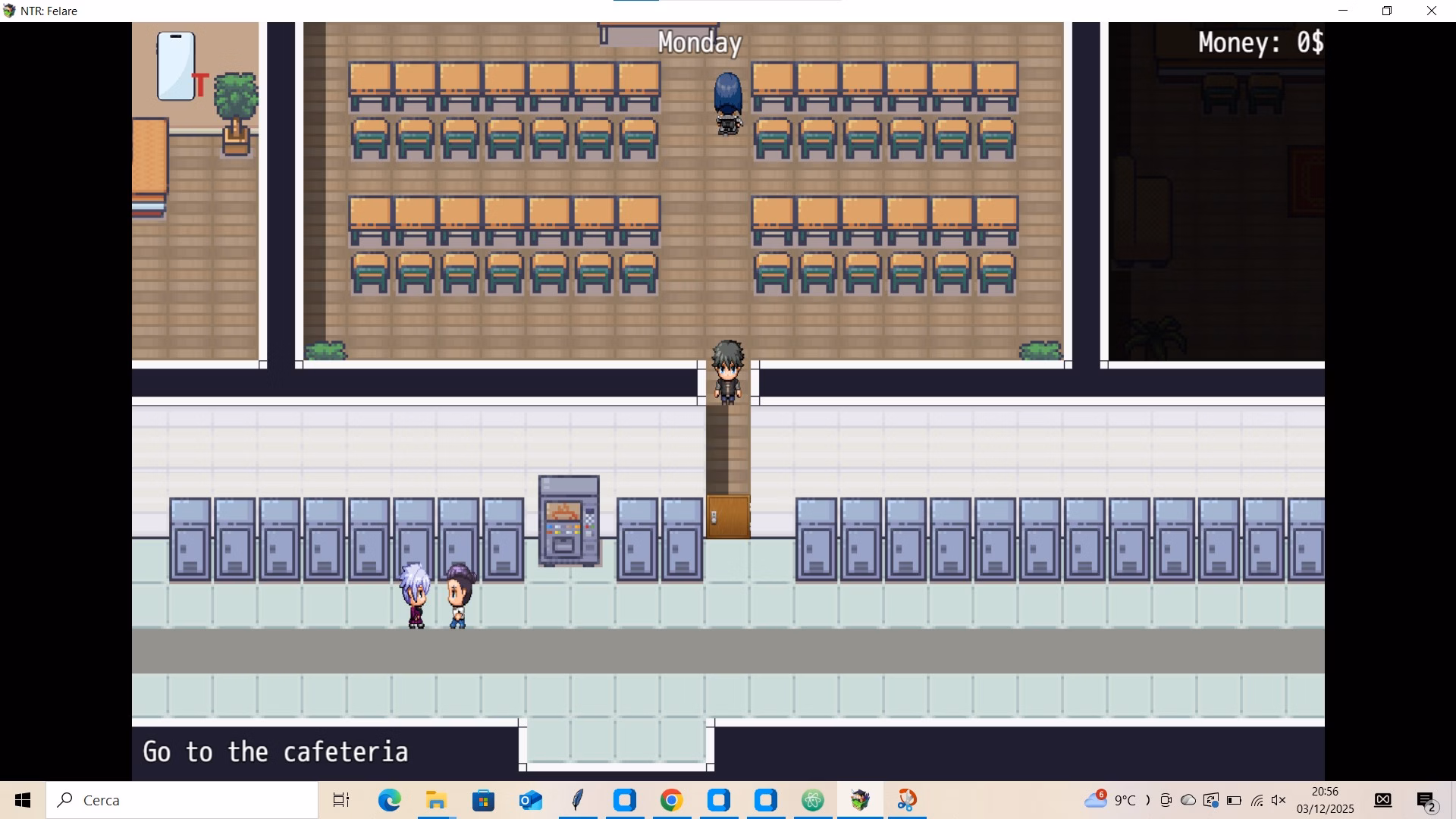Open File Explorer from taskbar
1456x819 pixels.
[x=436, y=800]
